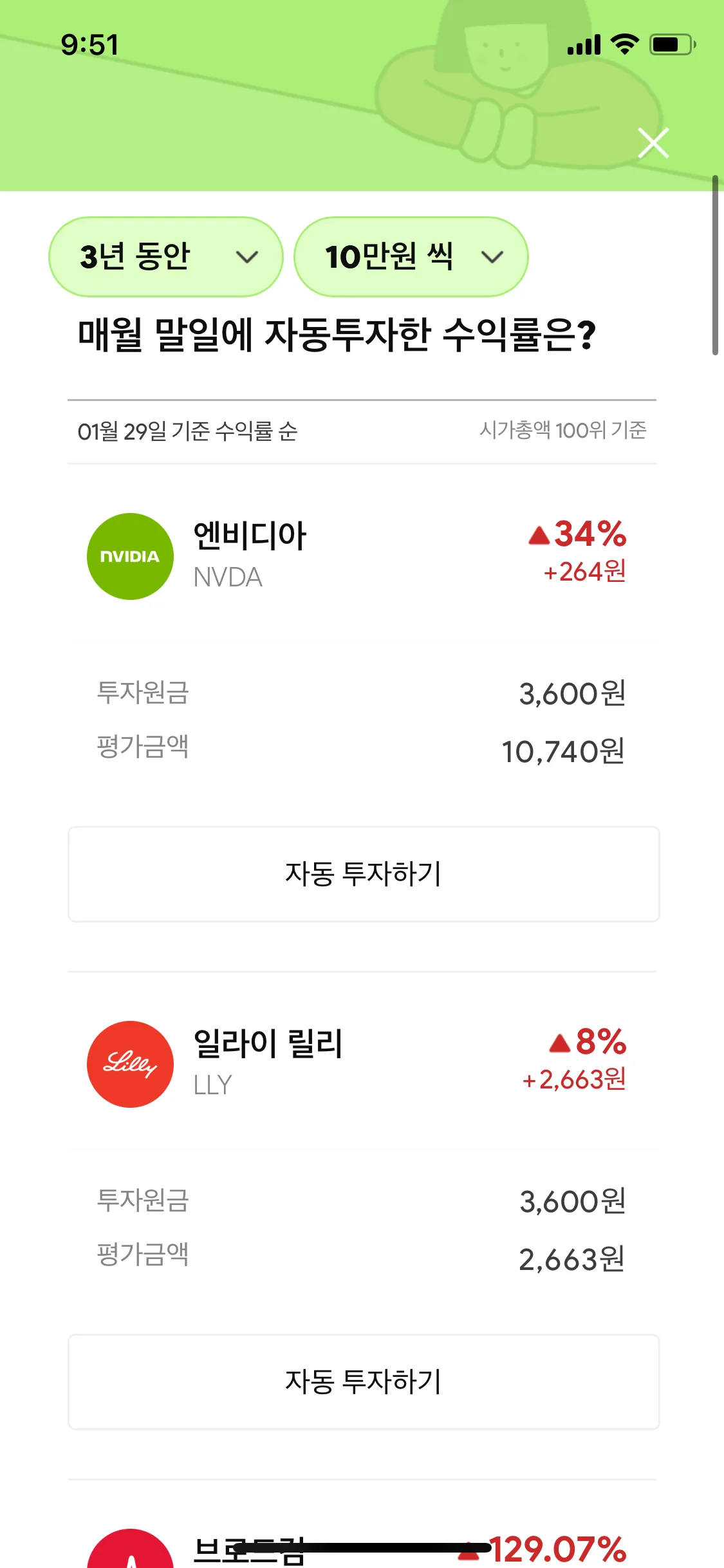
Task: Tap the 시가총액 100위 기준 label
Action: [562, 430]
